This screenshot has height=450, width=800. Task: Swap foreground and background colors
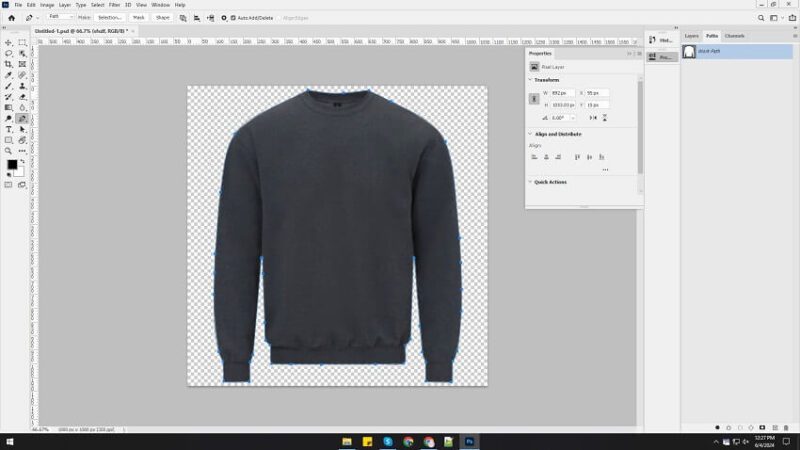pyautogui.click(x=22, y=161)
